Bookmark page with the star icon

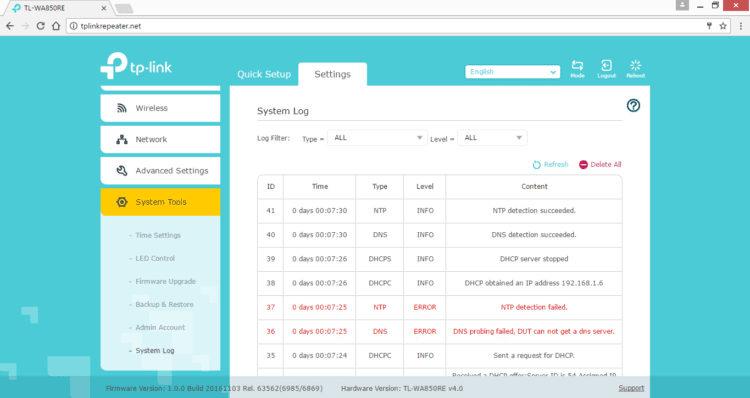pos(723,26)
